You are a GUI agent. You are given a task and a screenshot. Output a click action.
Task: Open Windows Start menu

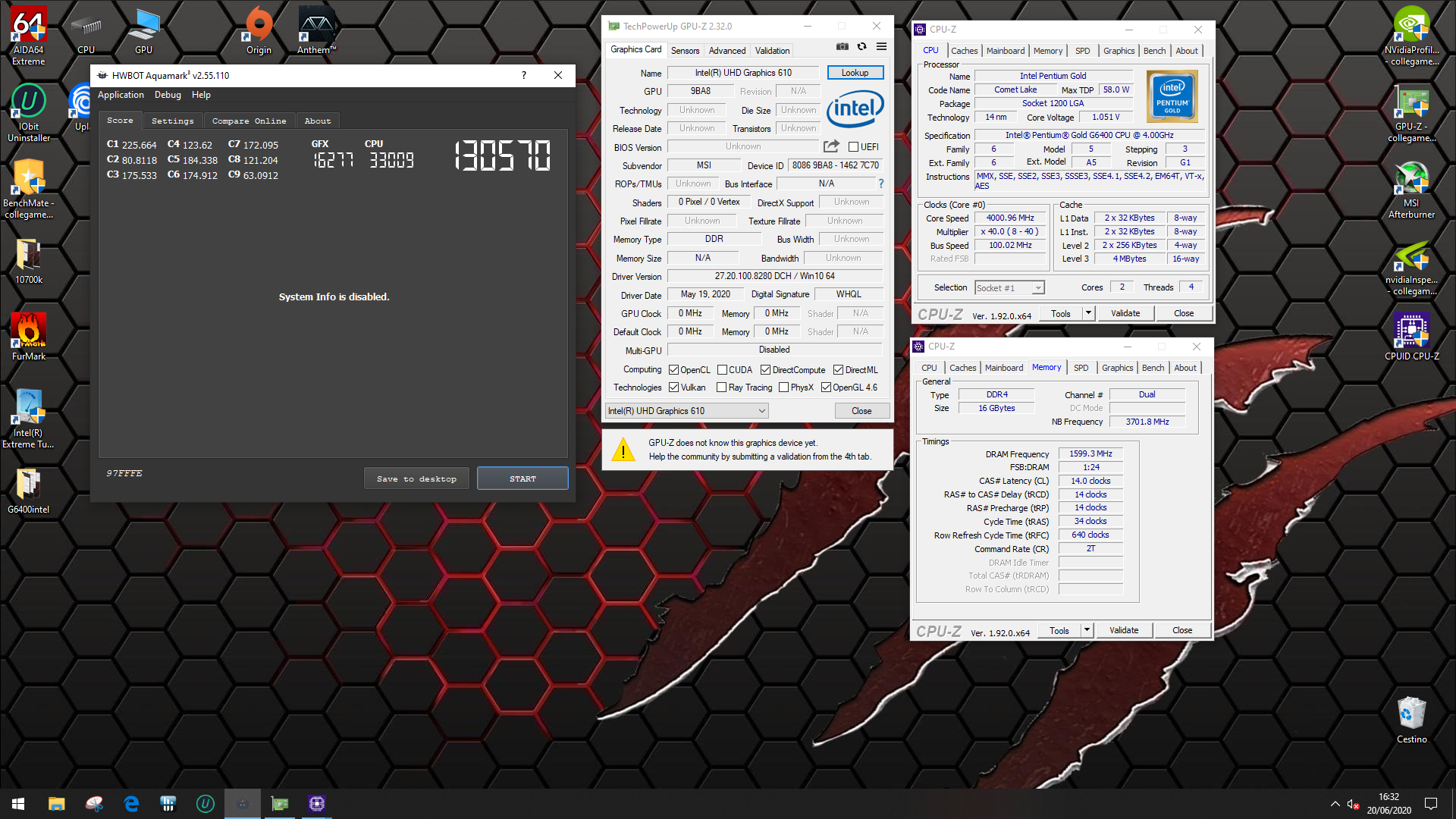18,804
